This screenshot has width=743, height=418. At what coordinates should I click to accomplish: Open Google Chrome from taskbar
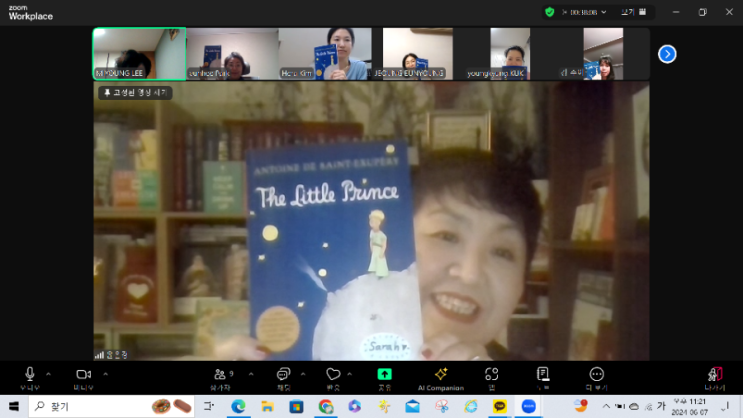tap(326, 407)
